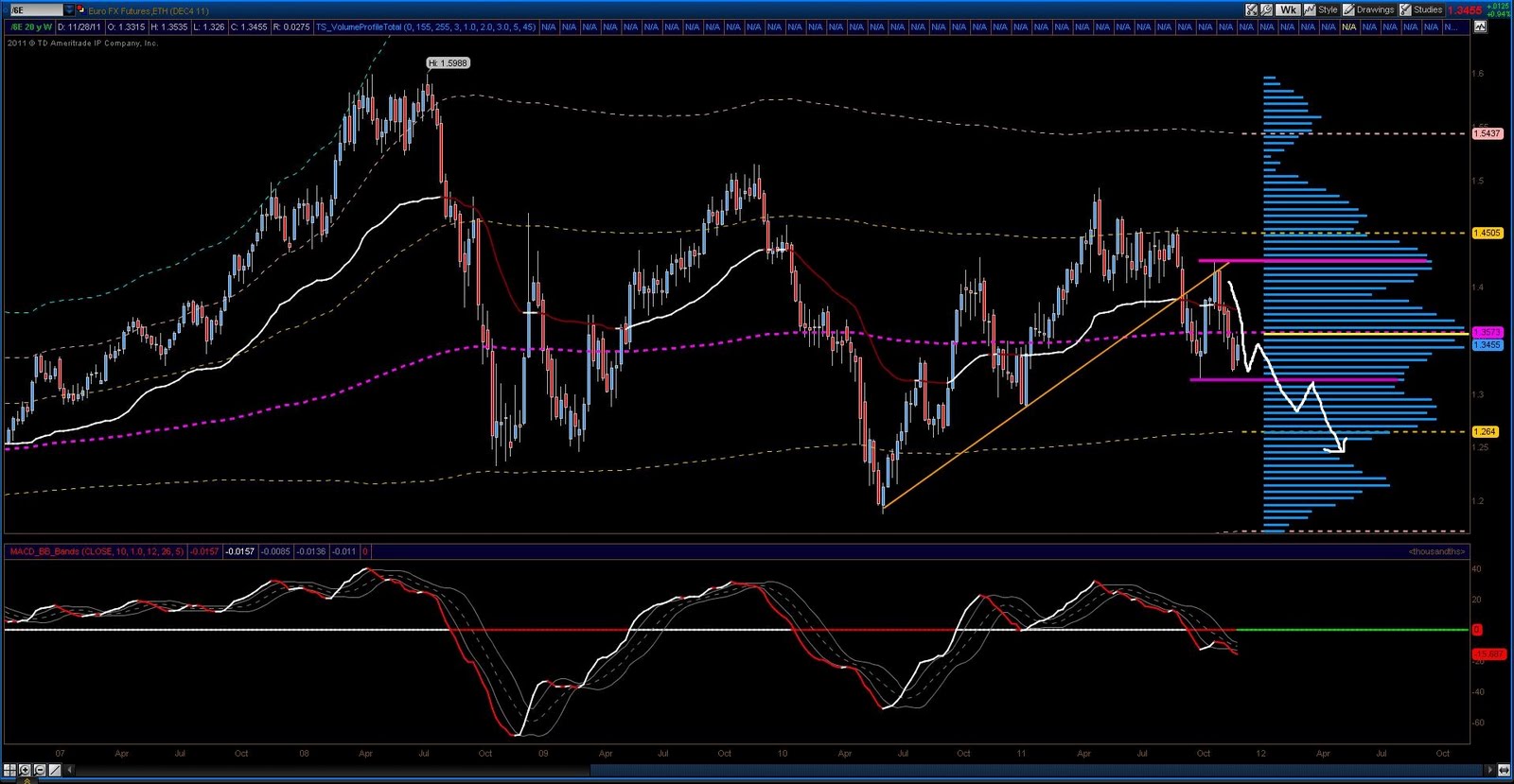This screenshot has height=784, width=1514.
Task: Click the scroll left arrow on time axis
Action: 69,770
